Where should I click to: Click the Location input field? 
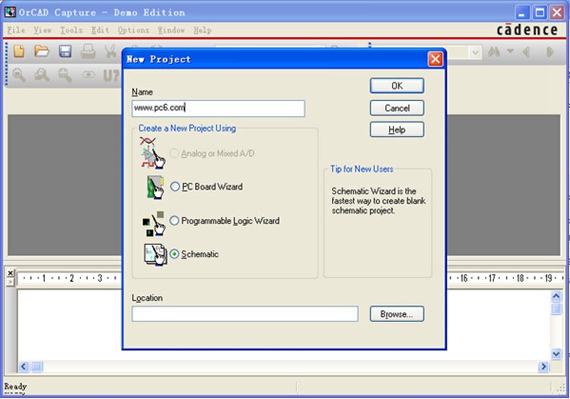tap(245, 314)
